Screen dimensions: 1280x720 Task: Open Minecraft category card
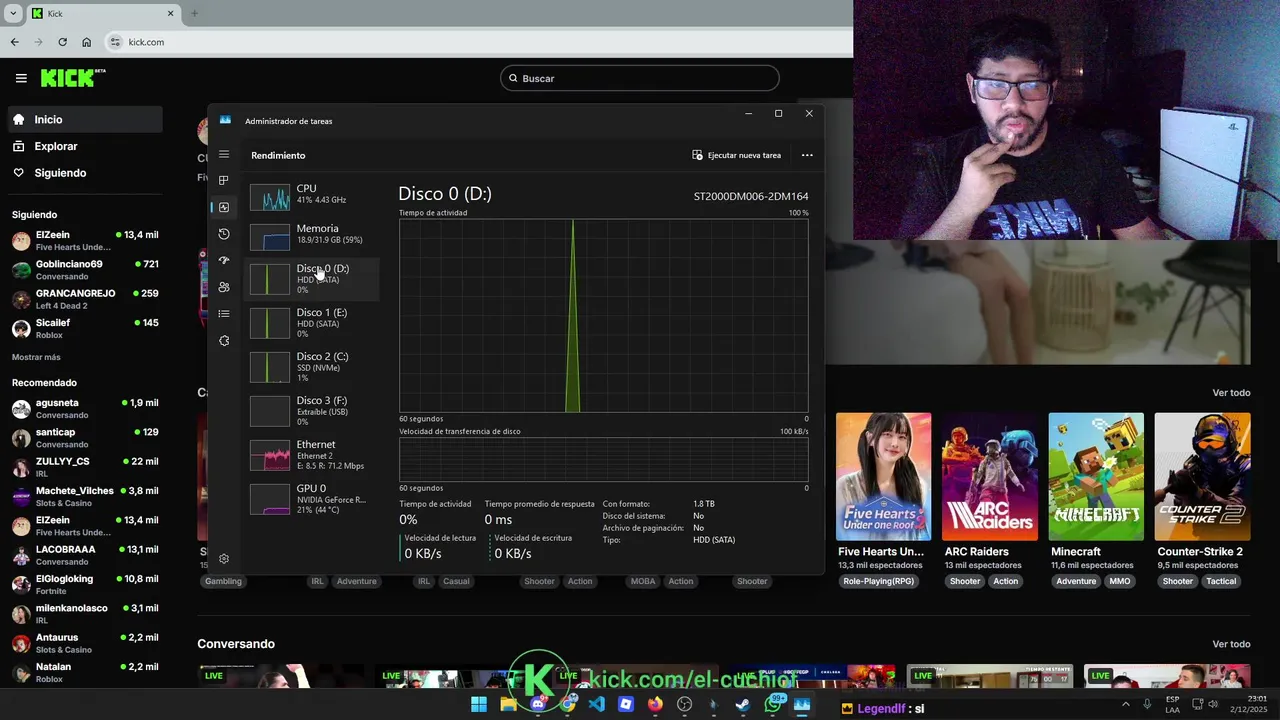pos(1096,477)
